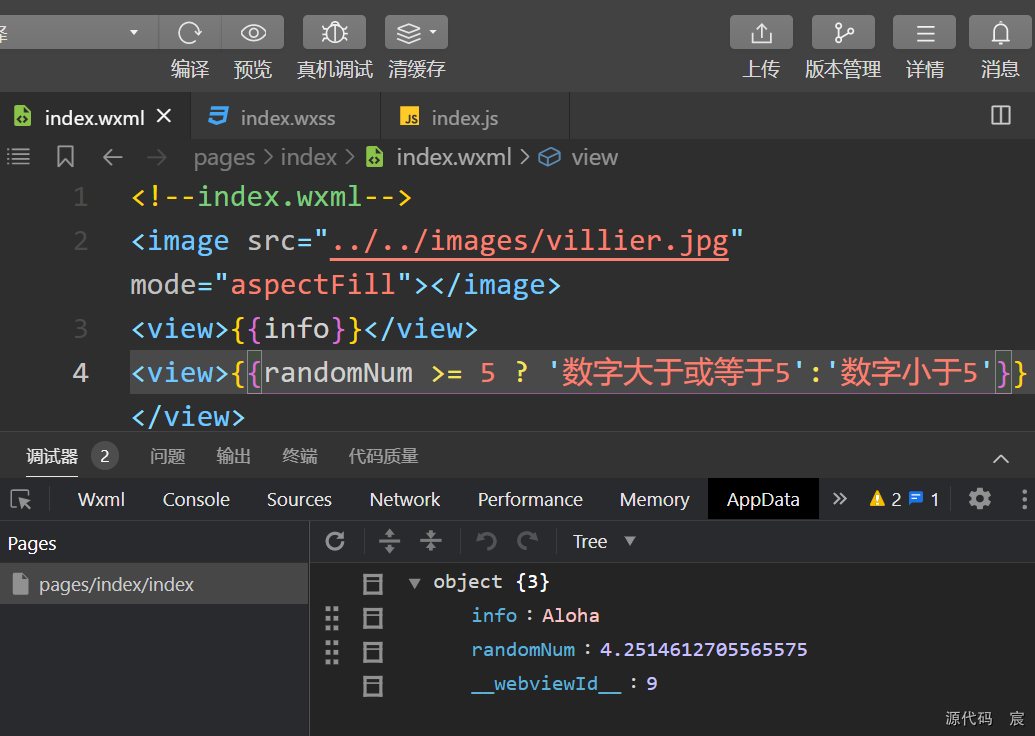Open the Network devtools tab
The width and height of the screenshot is (1035, 736).
[405, 500]
